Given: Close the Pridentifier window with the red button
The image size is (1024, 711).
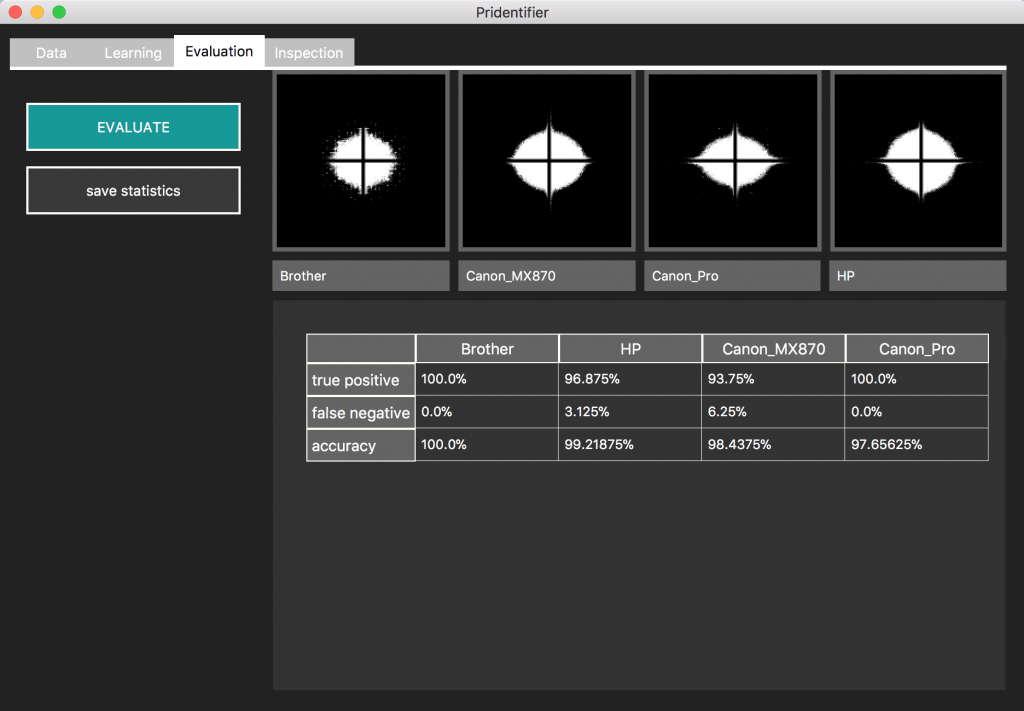Looking at the screenshot, I should click(16, 12).
